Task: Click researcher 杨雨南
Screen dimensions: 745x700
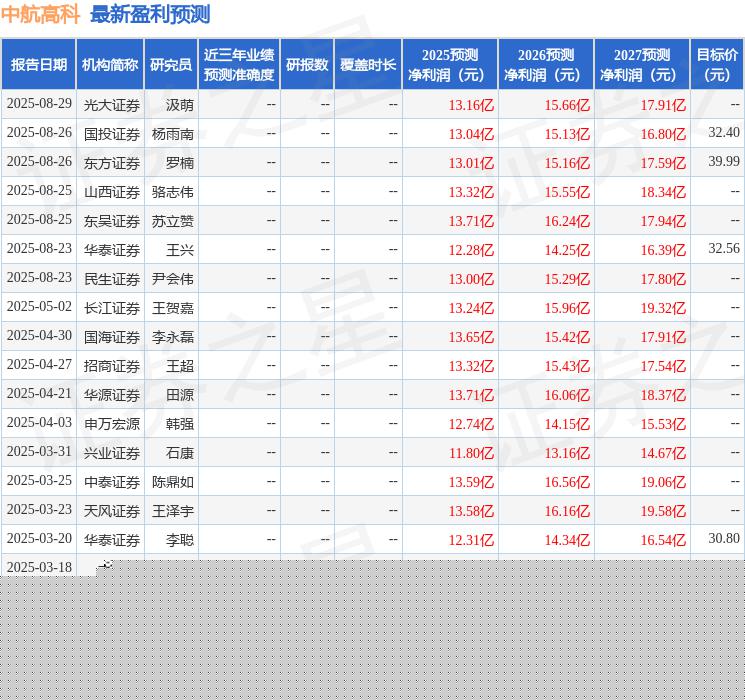Action: coord(173,134)
